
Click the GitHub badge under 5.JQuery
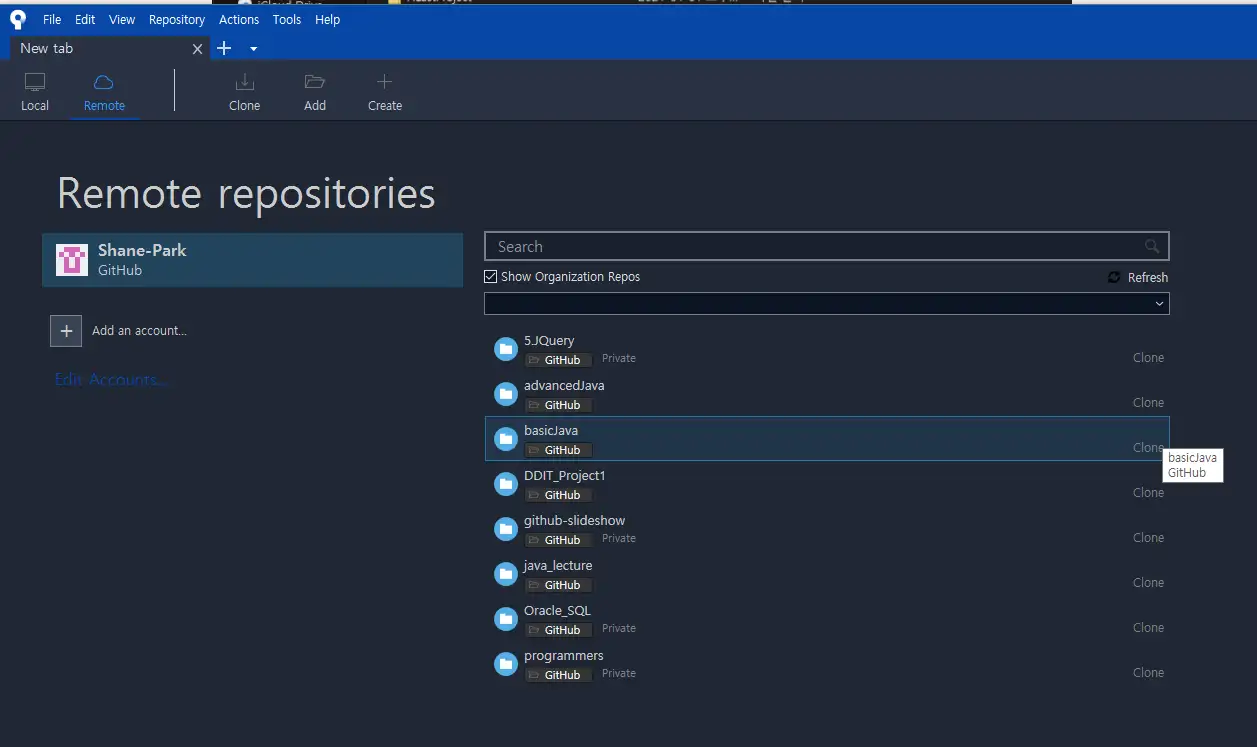(559, 360)
